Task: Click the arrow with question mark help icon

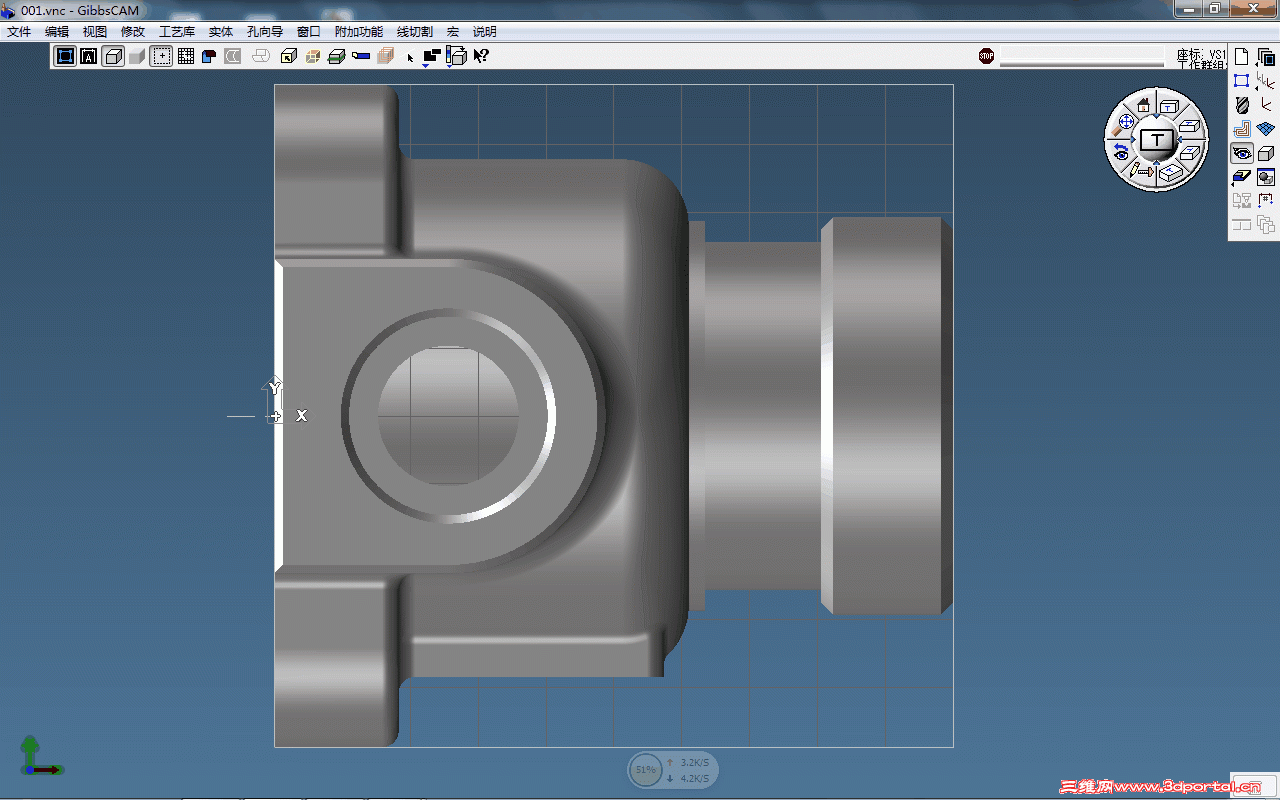Action: 481,56
